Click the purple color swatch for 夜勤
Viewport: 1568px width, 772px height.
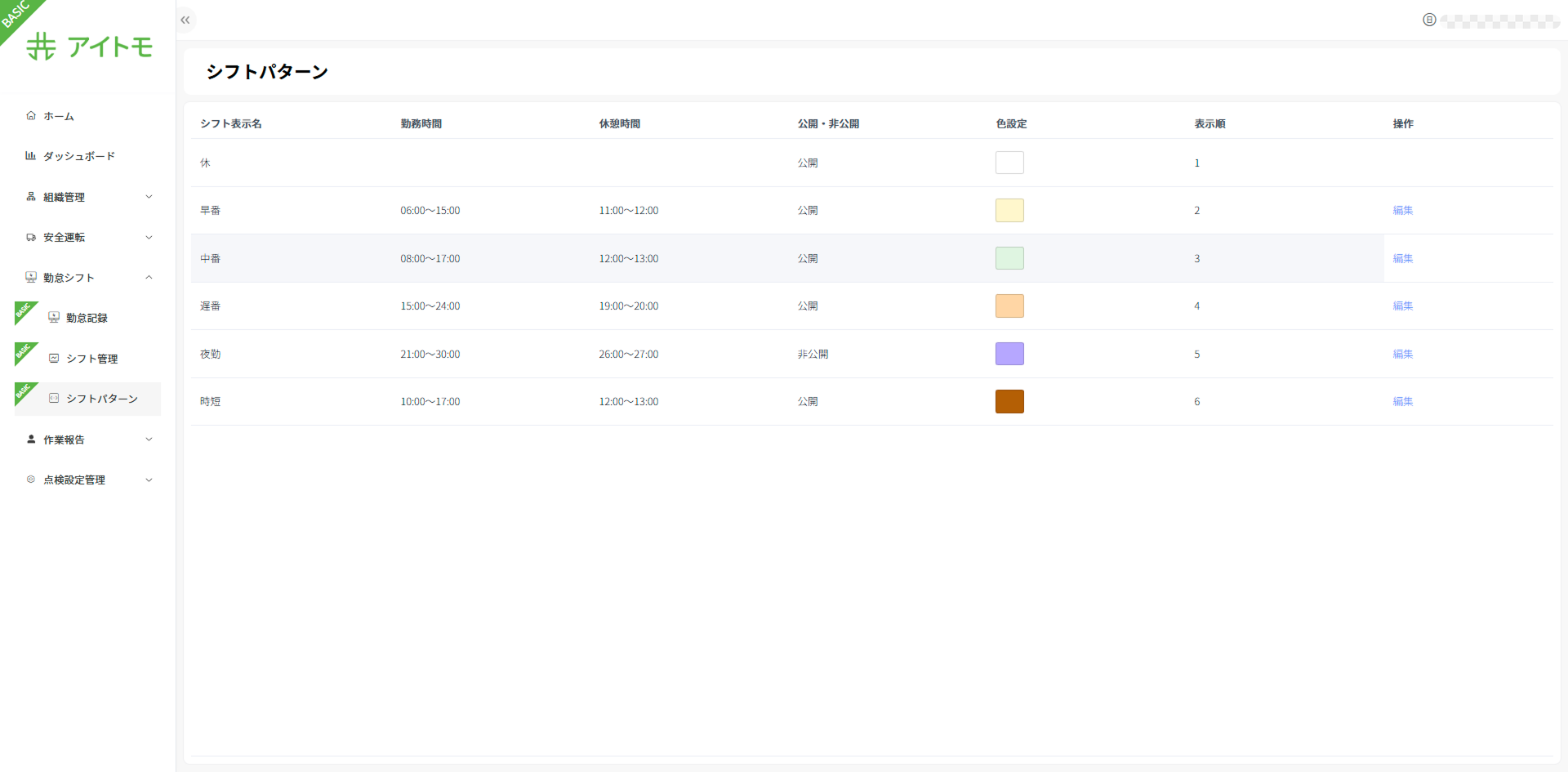(x=1009, y=354)
